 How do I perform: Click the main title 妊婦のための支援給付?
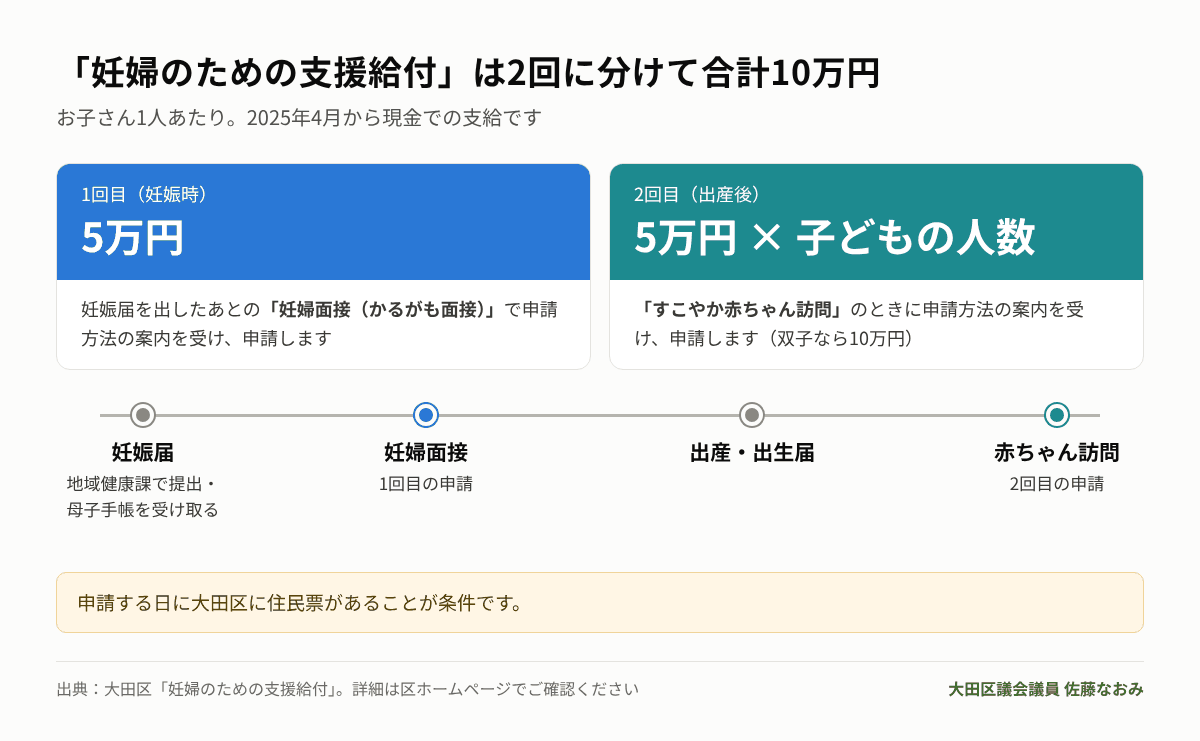pos(468,73)
